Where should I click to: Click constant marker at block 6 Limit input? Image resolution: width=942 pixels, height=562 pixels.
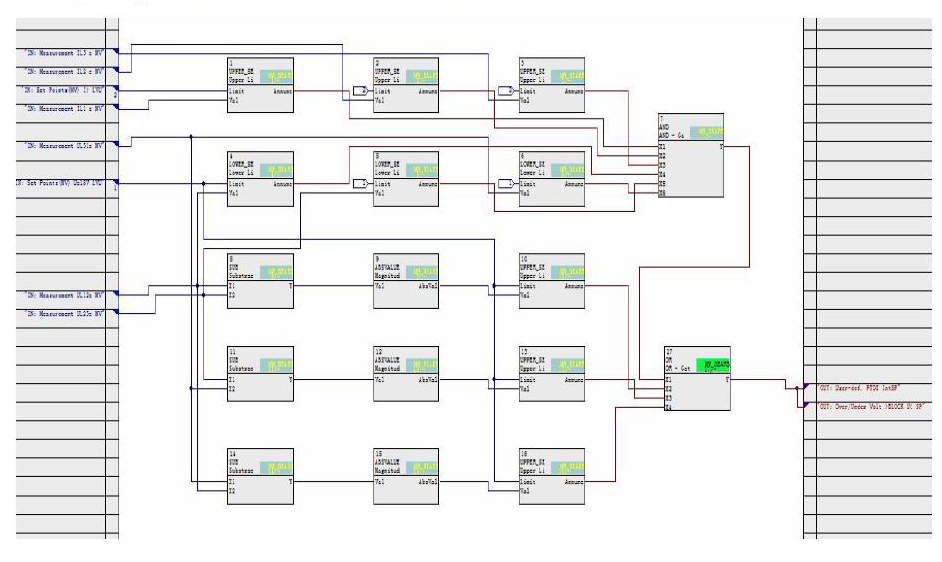coord(506,183)
